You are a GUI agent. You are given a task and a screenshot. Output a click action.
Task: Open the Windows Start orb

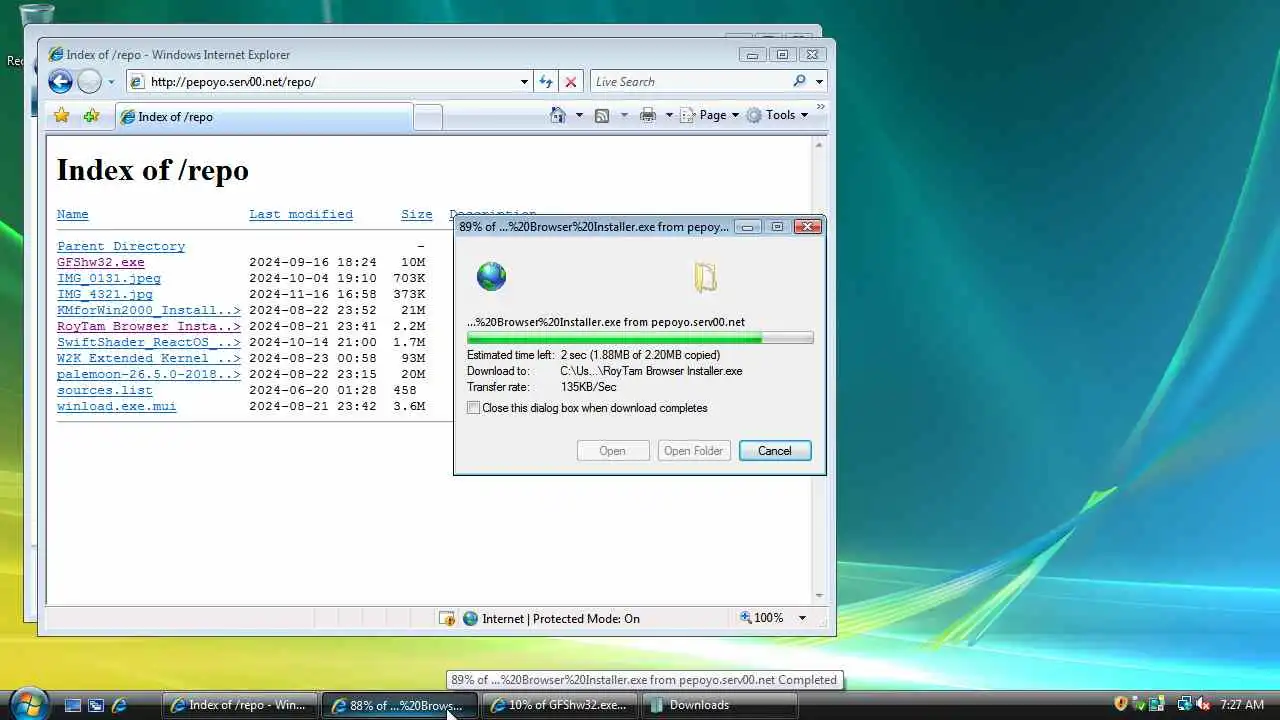(x=28, y=704)
